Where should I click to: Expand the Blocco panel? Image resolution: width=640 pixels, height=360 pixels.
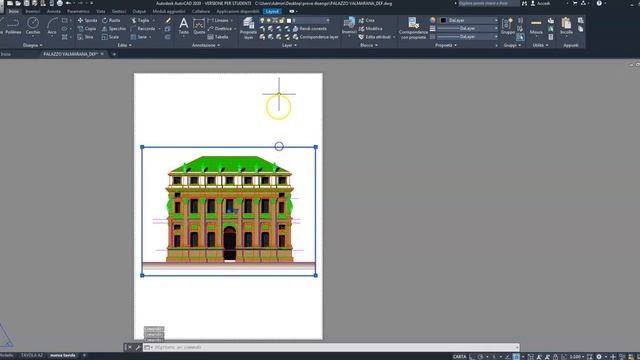369,45
